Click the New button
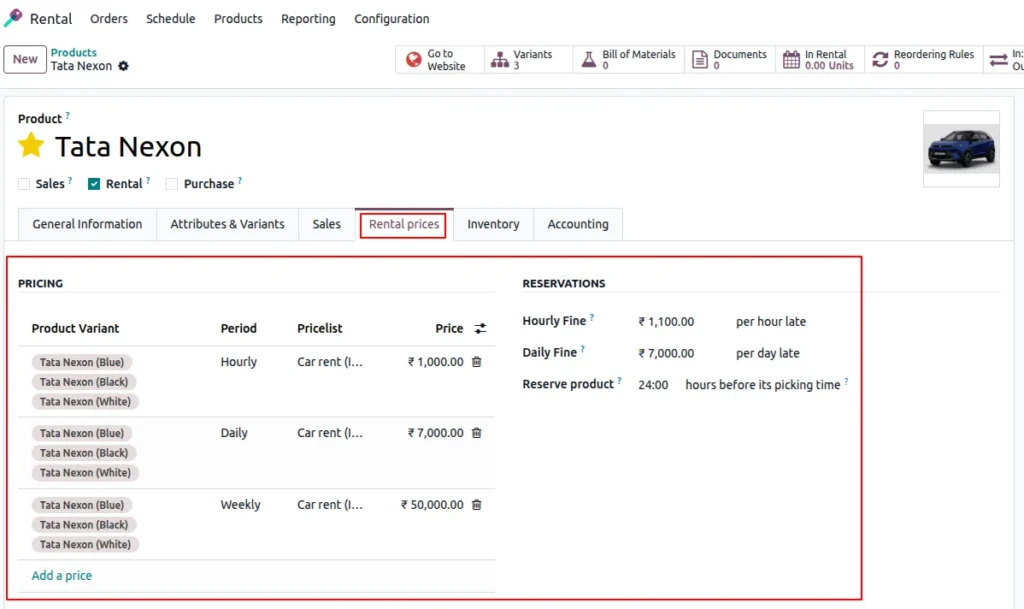The width and height of the screenshot is (1024, 609). tap(25, 59)
